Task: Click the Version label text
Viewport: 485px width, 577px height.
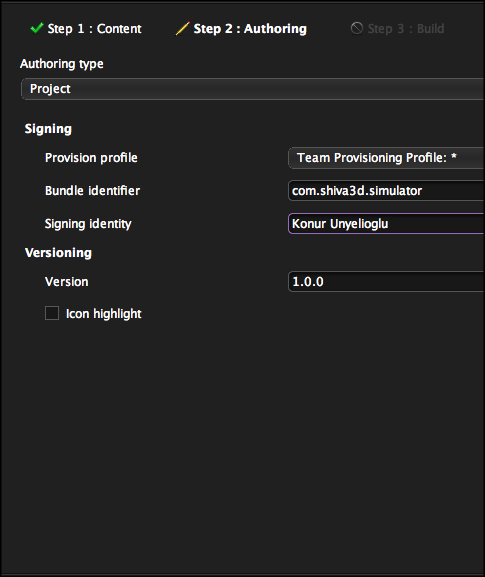Action: (67, 282)
